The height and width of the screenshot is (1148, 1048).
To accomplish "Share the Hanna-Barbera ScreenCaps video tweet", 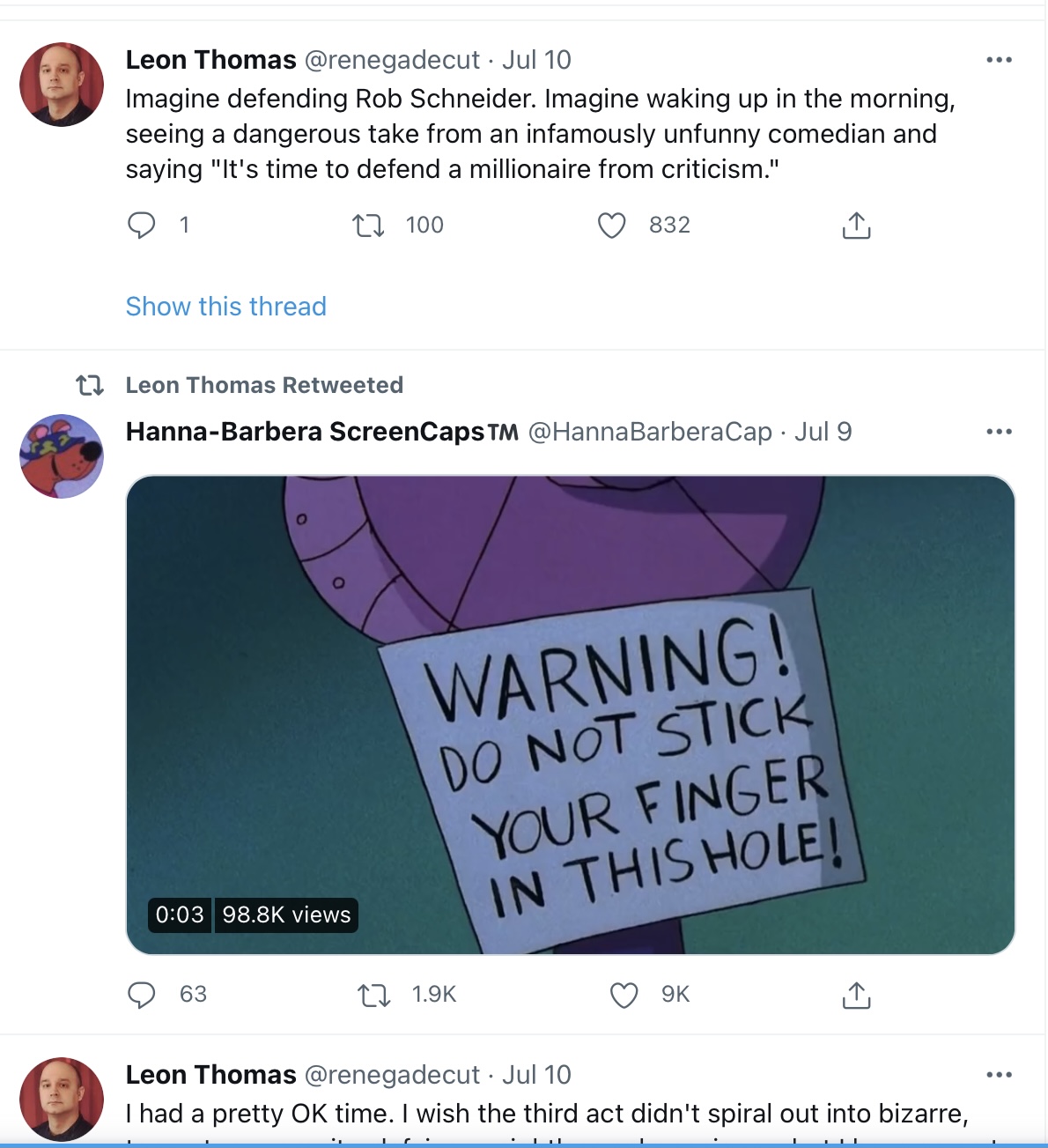I will pos(856,995).
